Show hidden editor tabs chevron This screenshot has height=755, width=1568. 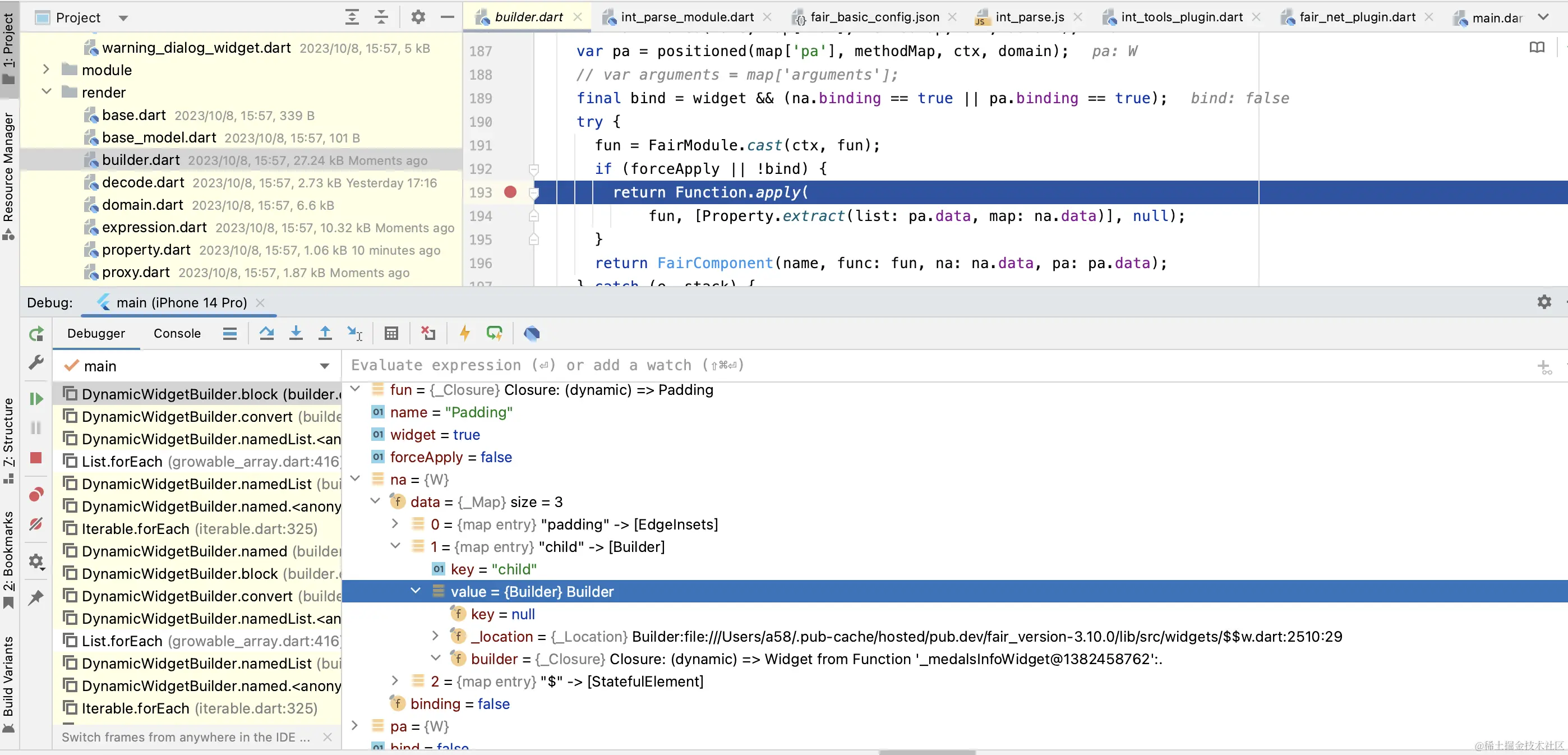1543,17
